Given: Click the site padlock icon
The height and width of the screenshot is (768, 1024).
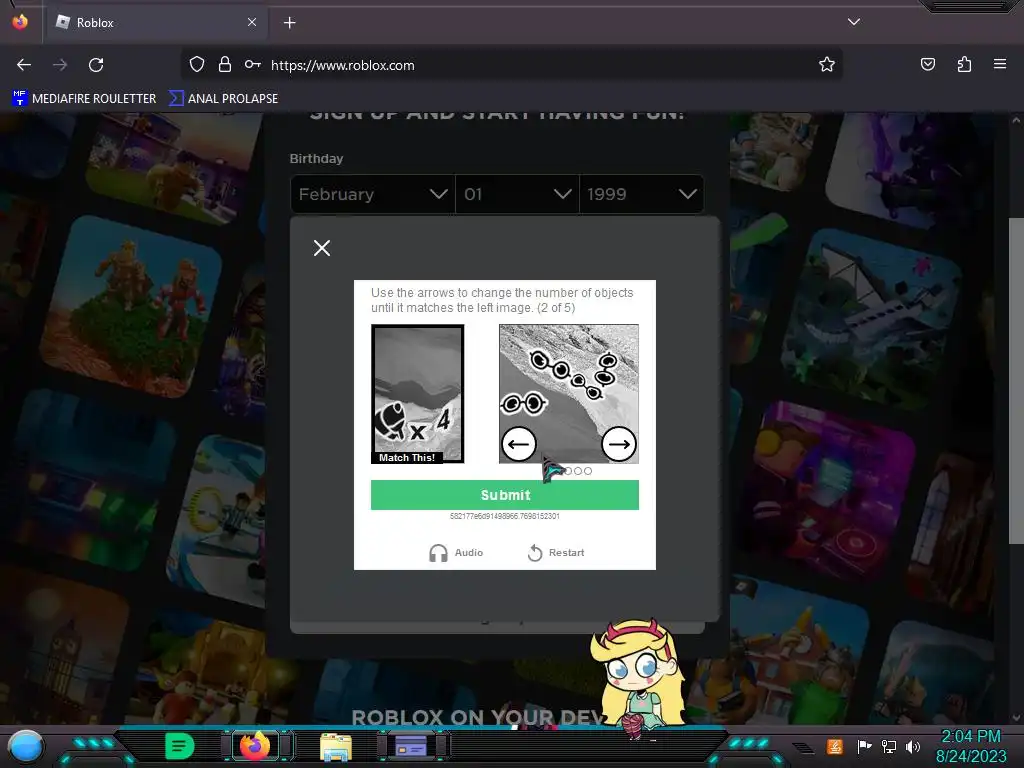Looking at the screenshot, I should coord(225,65).
